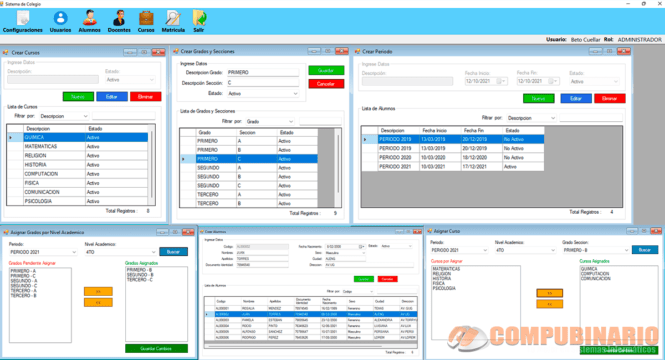
Task: Open the Configuraciones toolbar icon
Action: 22,21
